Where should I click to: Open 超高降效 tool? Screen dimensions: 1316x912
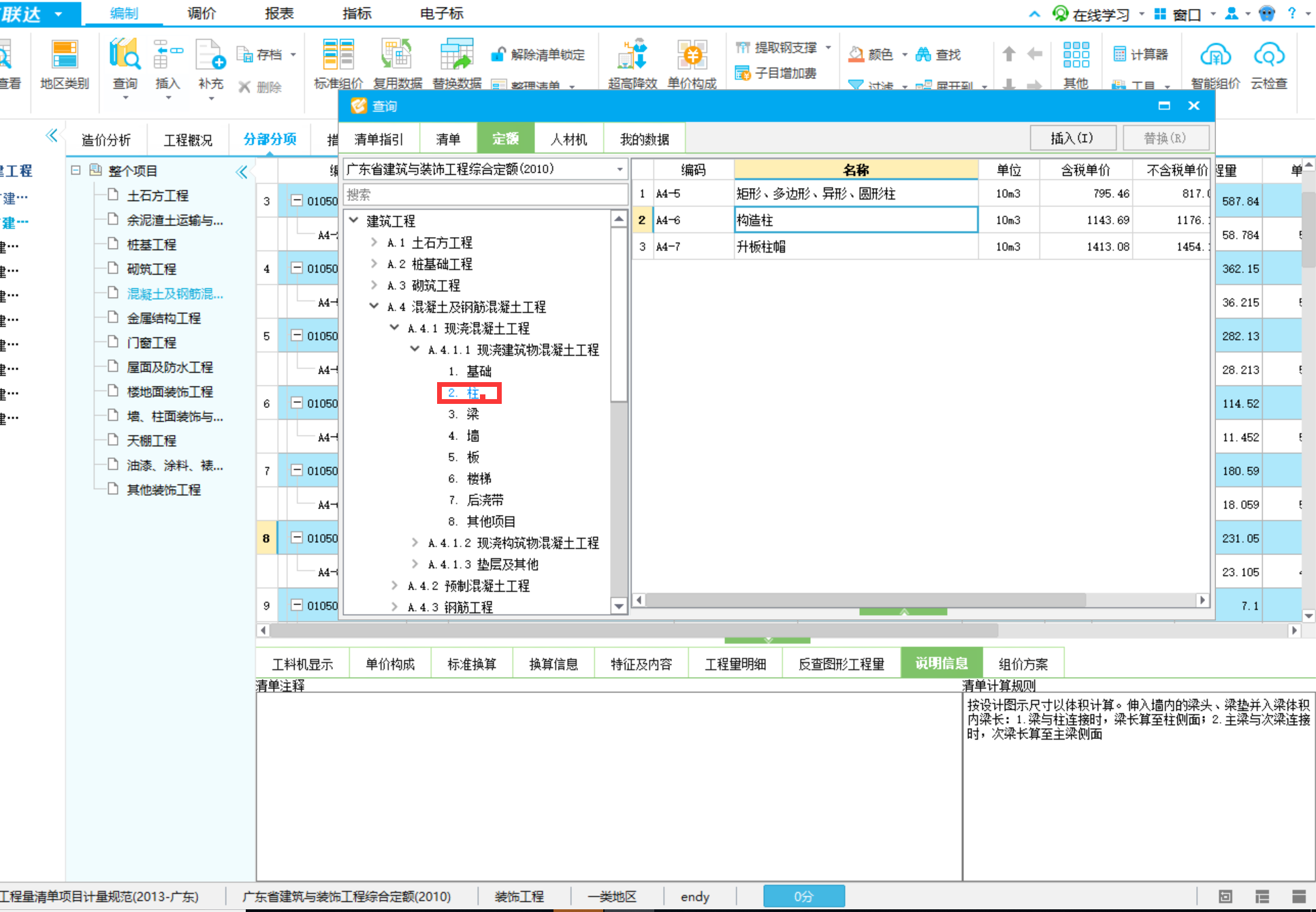point(632,65)
